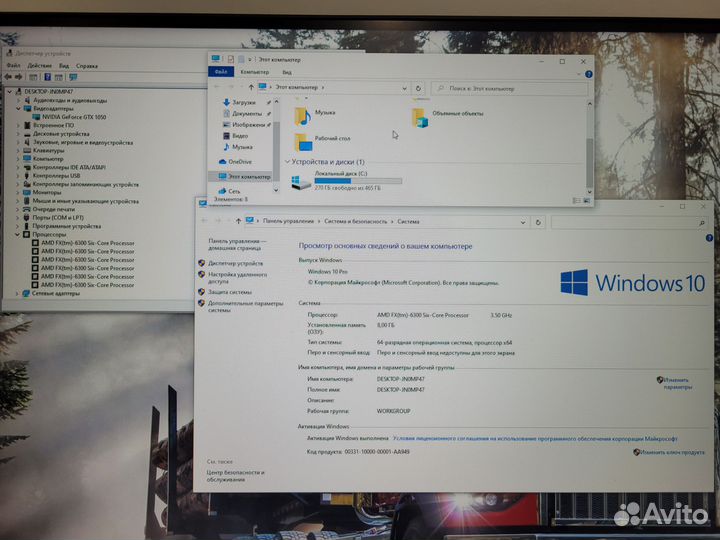Open Документы in Explorer sidebar
The height and width of the screenshot is (540, 720).
coord(247,113)
